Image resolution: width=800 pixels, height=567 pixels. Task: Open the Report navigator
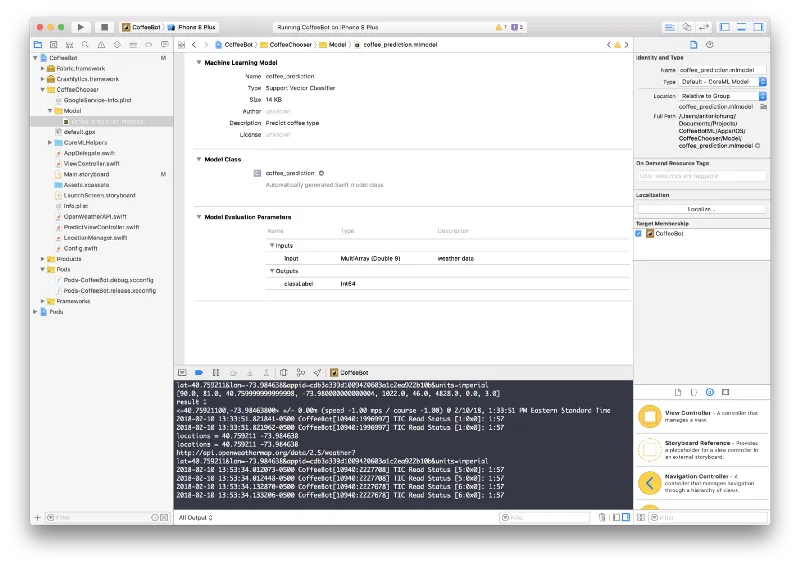(x=164, y=45)
